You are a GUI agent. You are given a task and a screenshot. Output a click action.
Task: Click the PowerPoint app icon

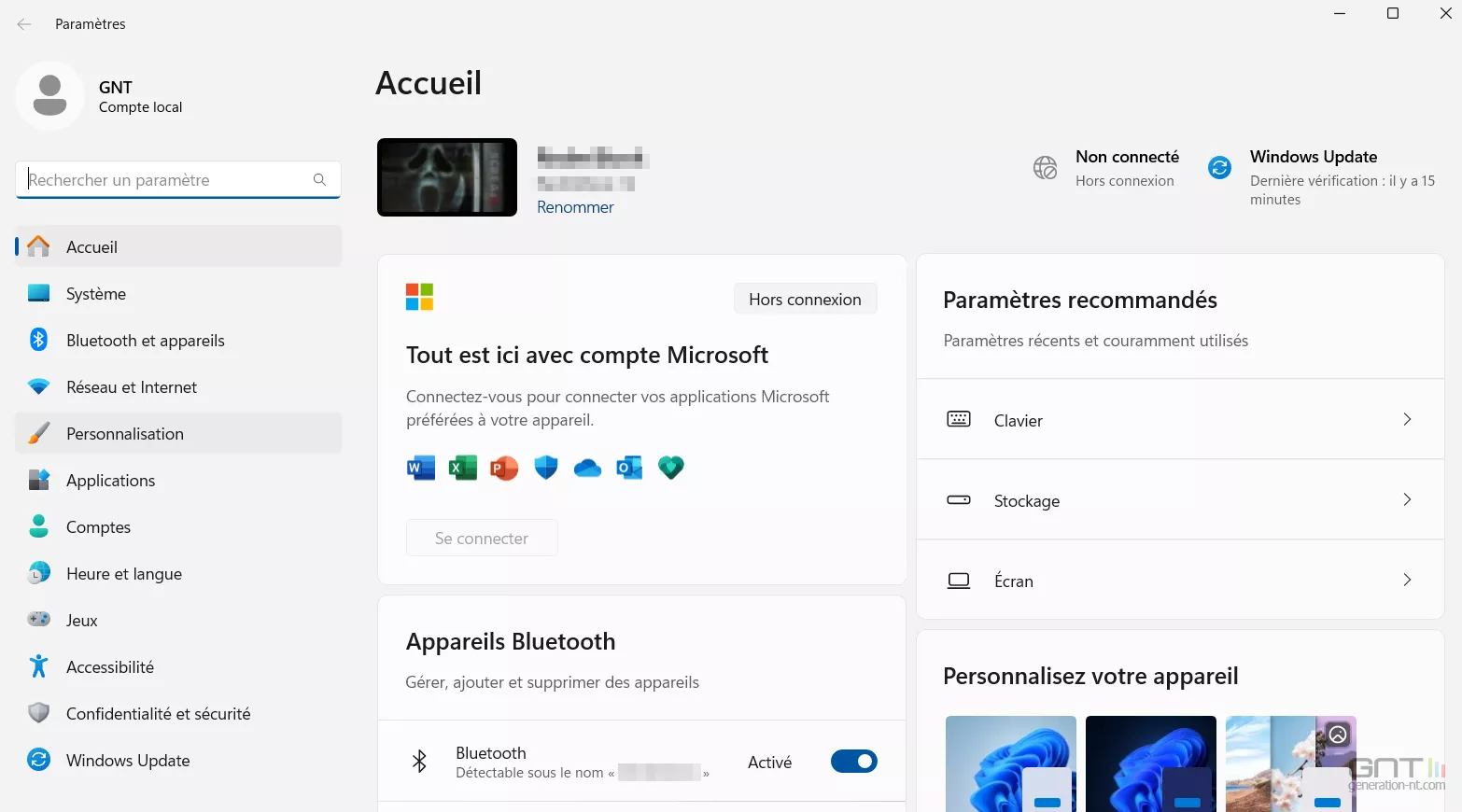504,468
